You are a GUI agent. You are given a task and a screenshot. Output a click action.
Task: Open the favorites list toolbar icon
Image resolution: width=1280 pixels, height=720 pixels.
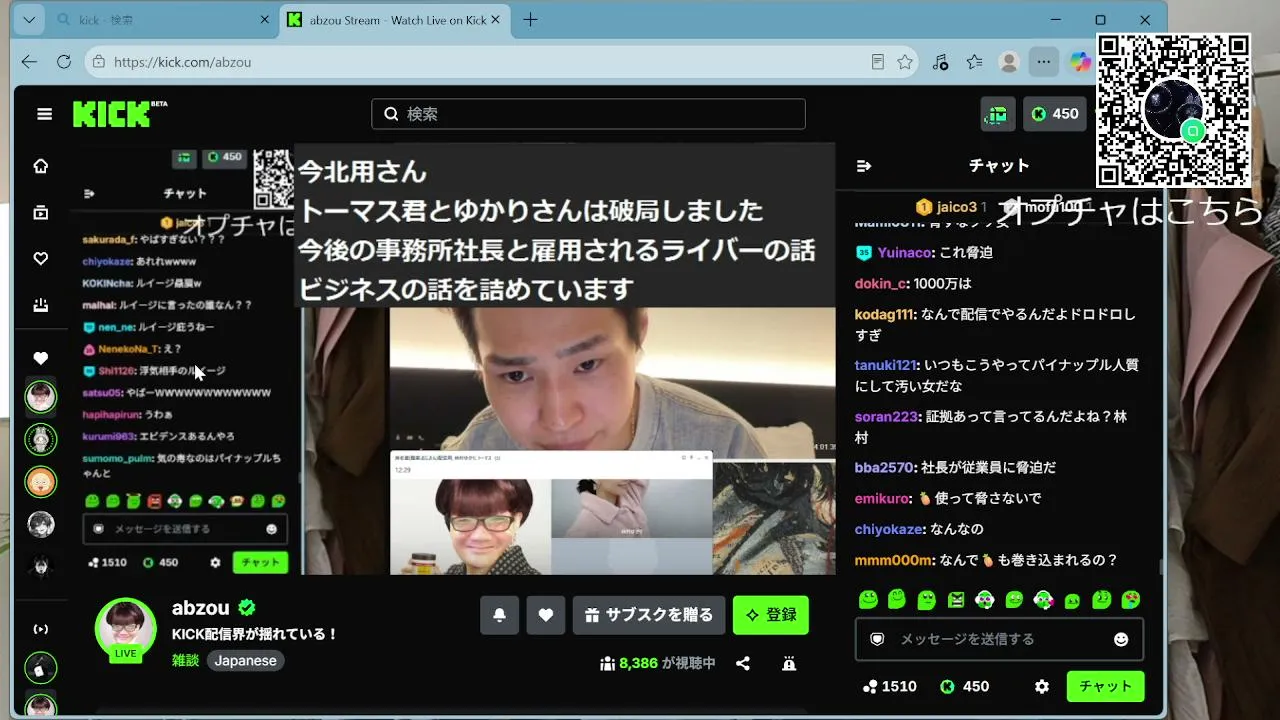click(974, 62)
